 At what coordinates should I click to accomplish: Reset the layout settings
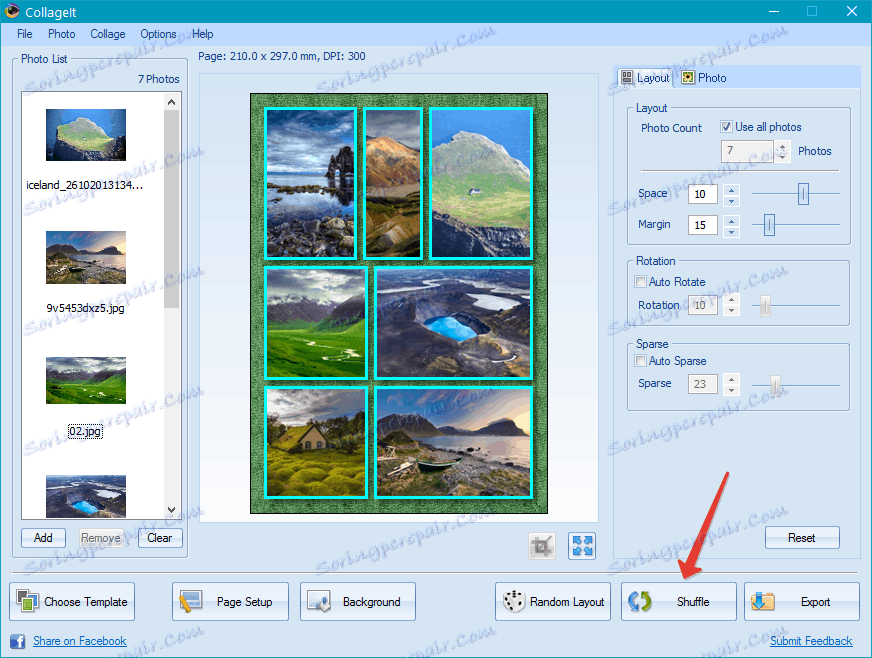(802, 538)
